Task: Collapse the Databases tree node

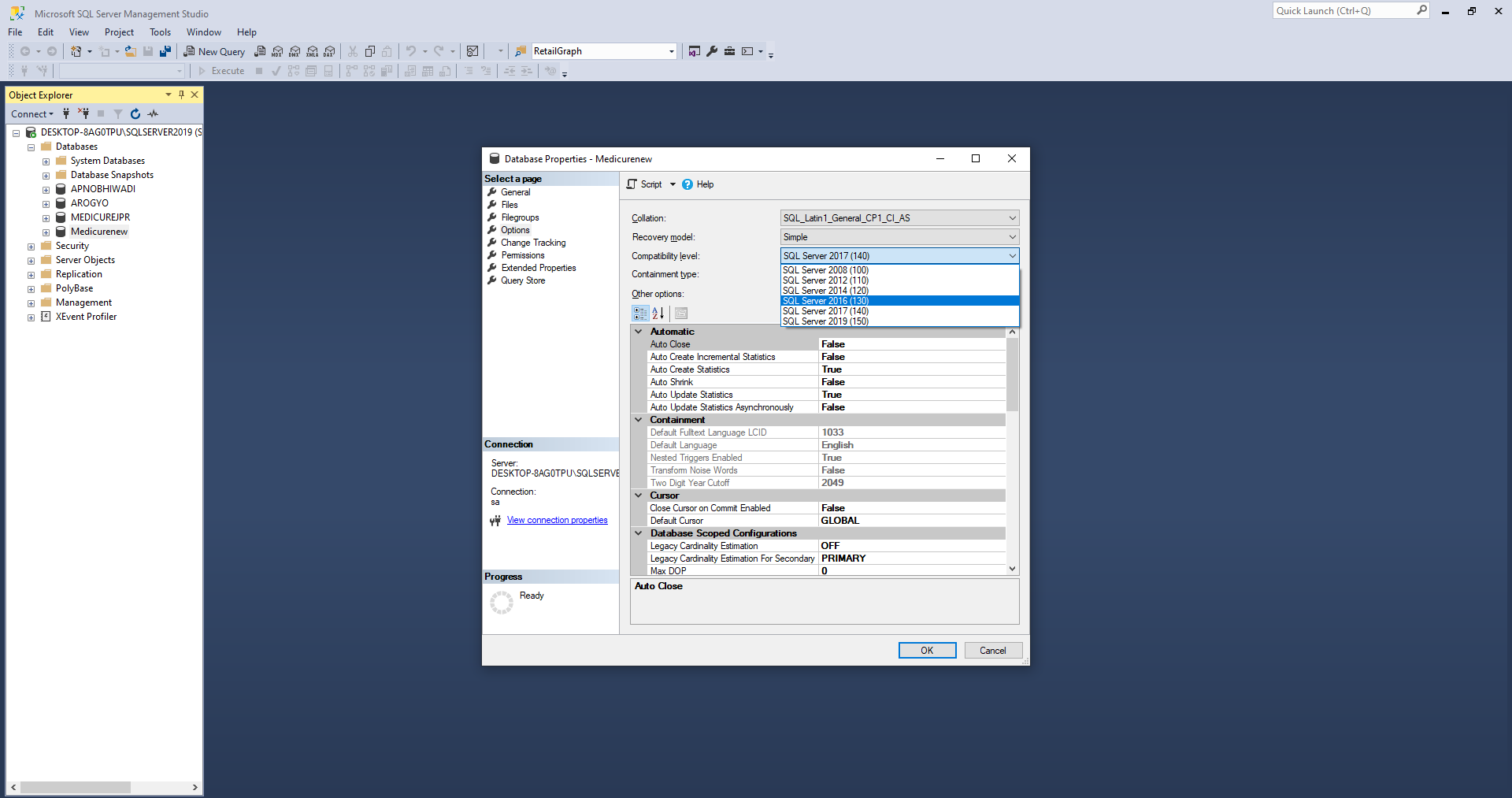Action: pyautogui.click(x=31, y=147)
